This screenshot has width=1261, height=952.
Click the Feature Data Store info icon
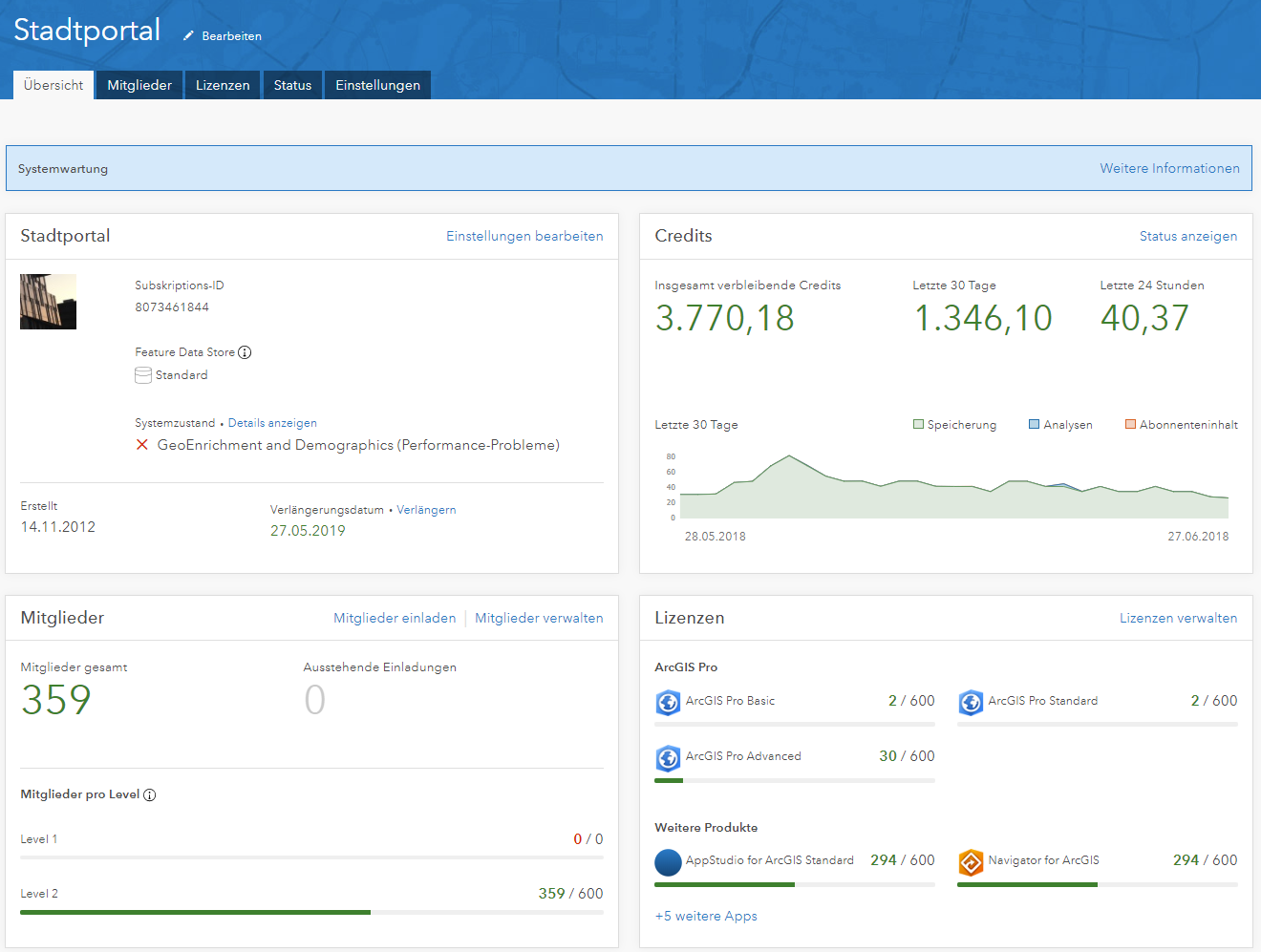[x=245, y=352]
